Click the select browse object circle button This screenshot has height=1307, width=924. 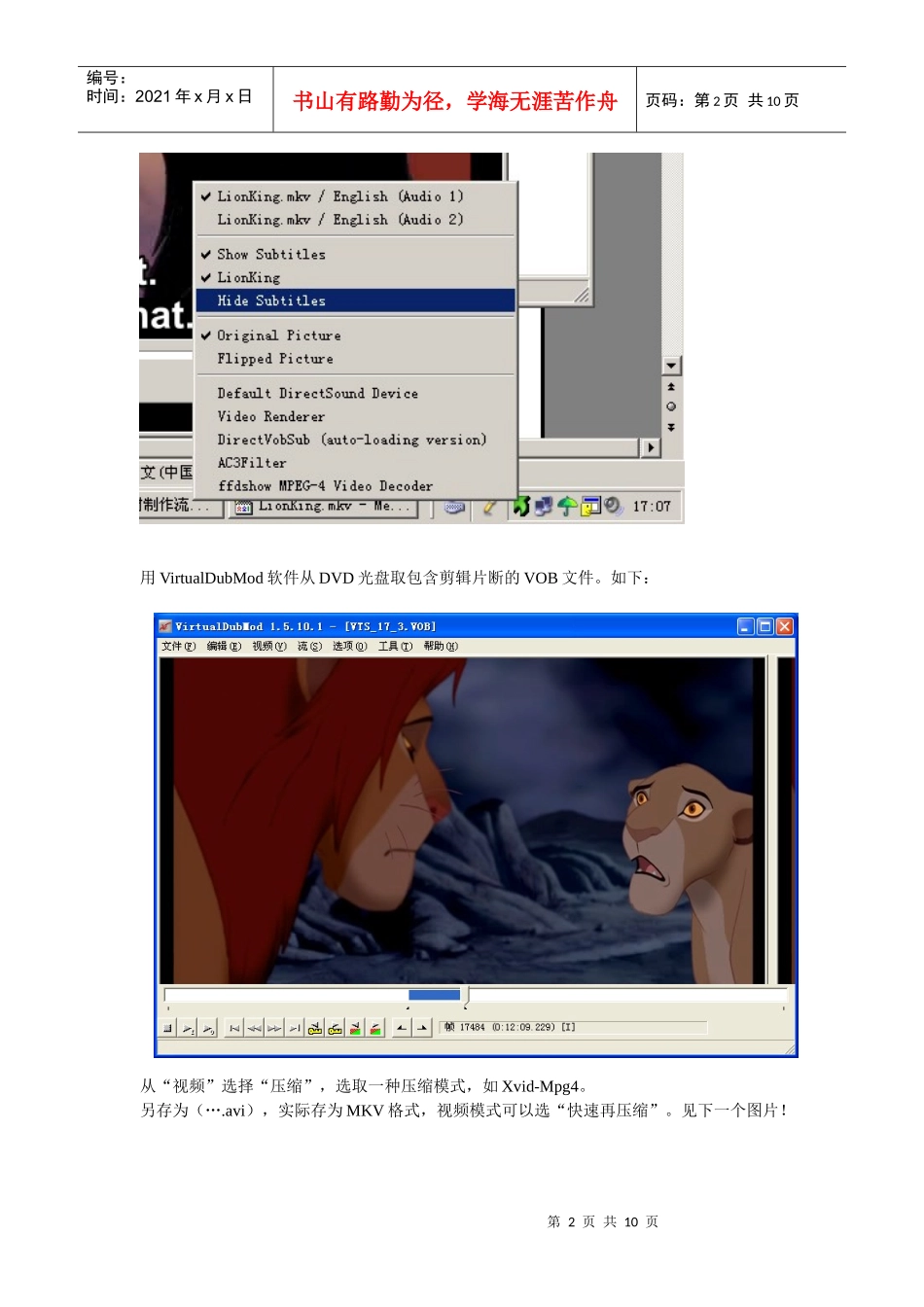click(x=671, y=406)
